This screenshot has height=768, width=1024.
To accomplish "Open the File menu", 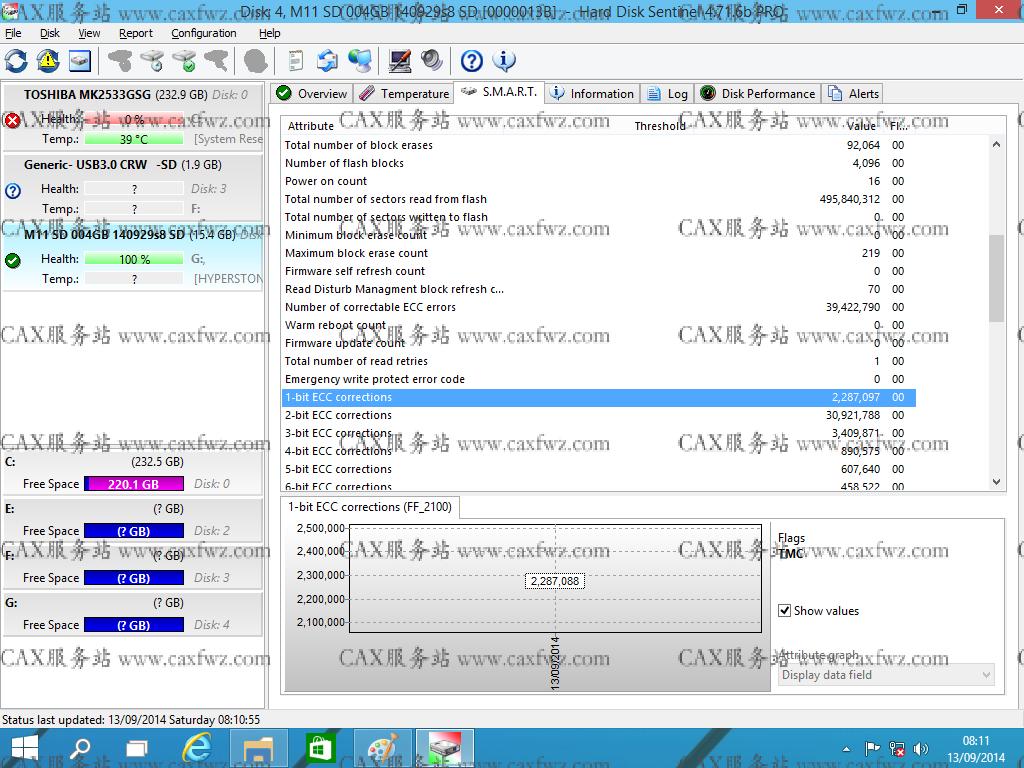I will (x=13, y=33).
